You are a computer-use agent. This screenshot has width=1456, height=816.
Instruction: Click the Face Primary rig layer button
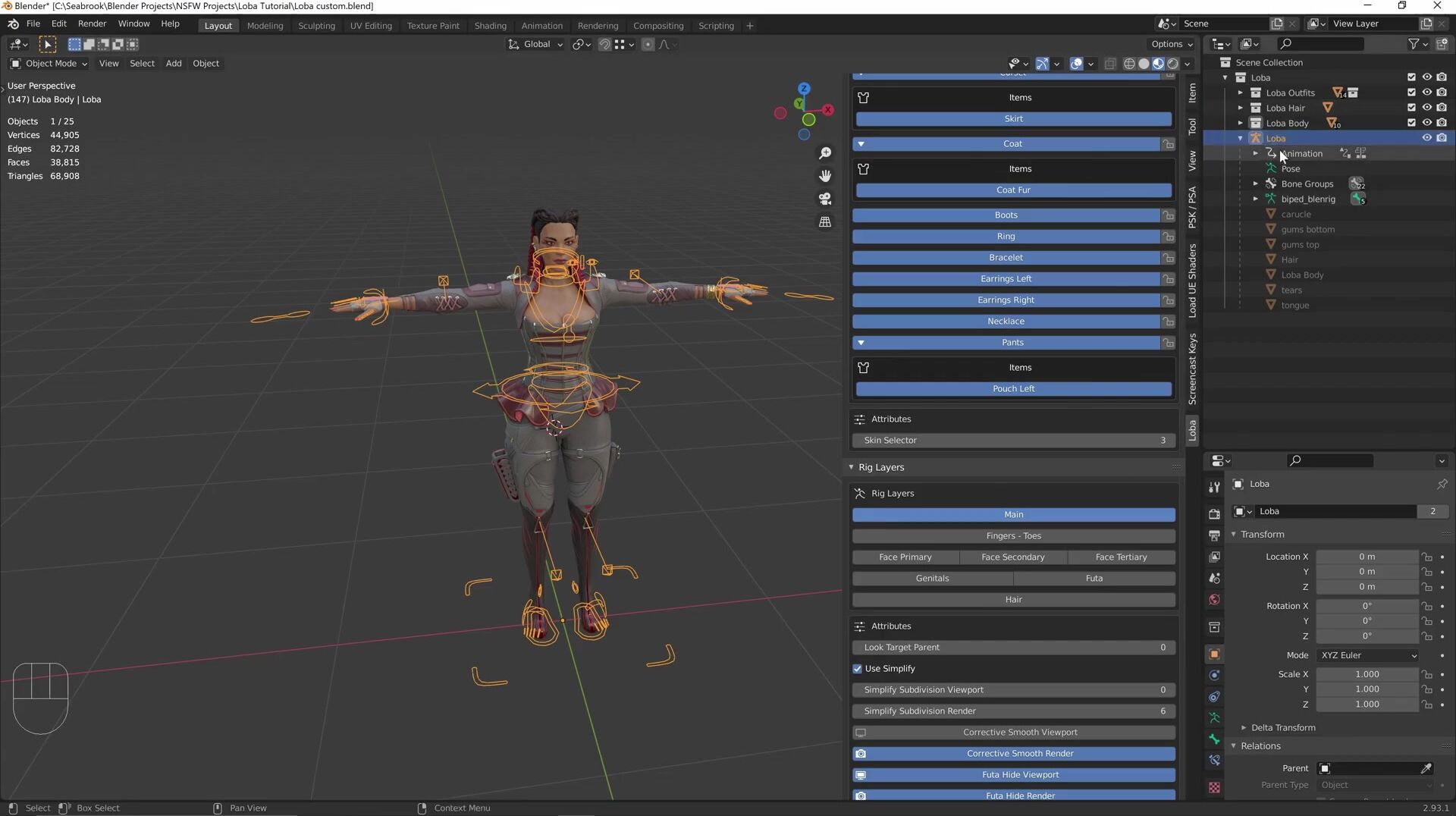pos(905,557)
